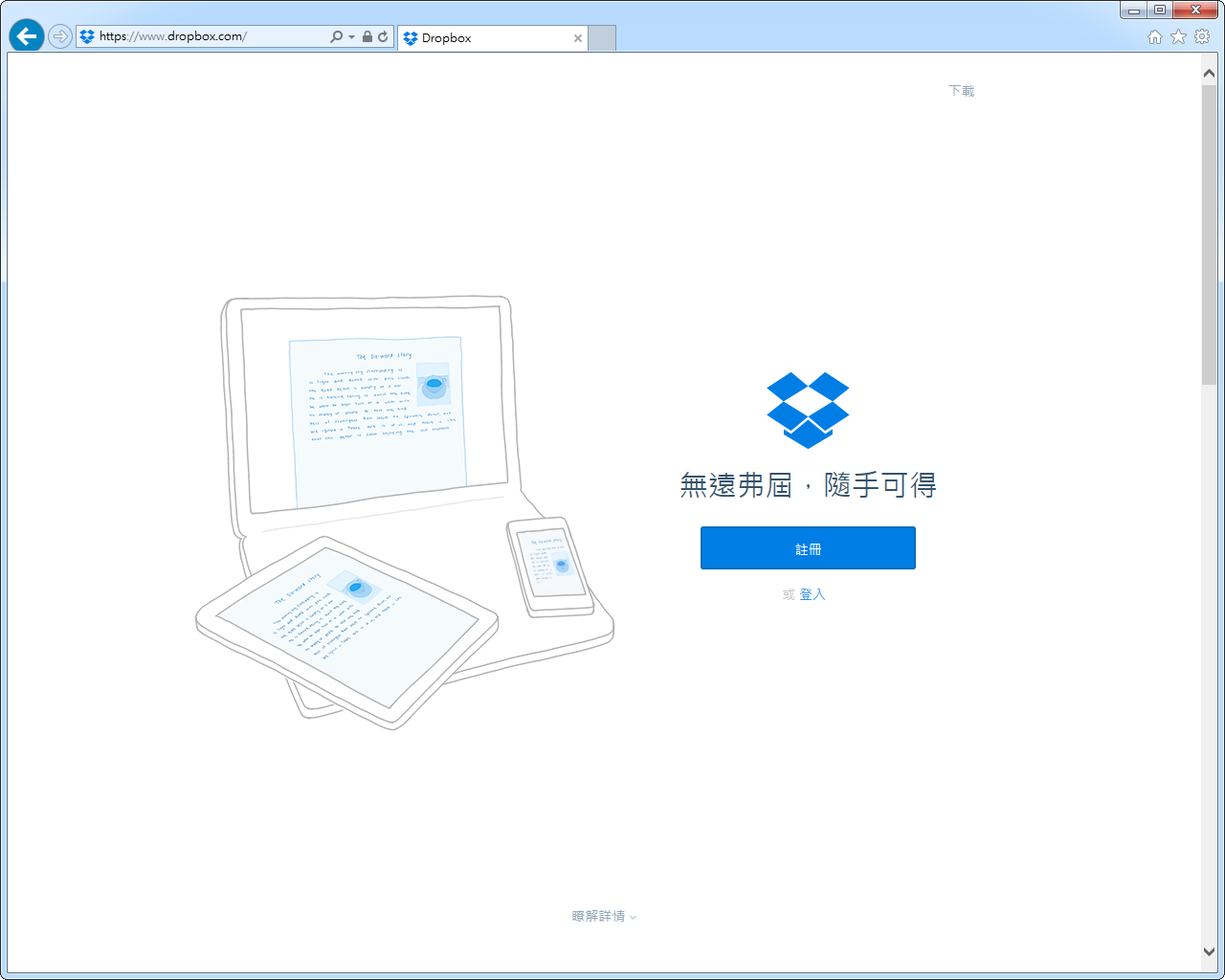This screenshot has height=980, width=1225.
Task: Refresh the page with the reload icon
Action: tap(383, 36)
